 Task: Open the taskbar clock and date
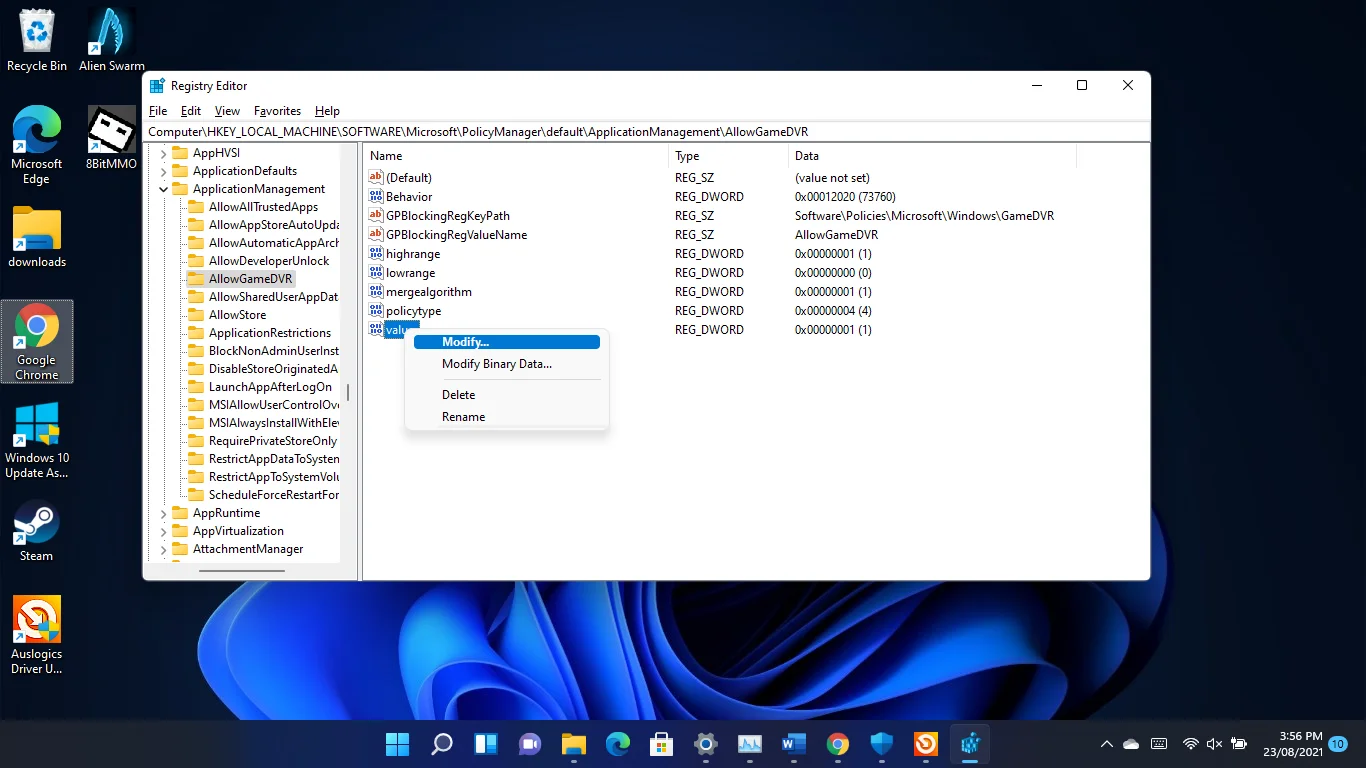(1293, 744)
